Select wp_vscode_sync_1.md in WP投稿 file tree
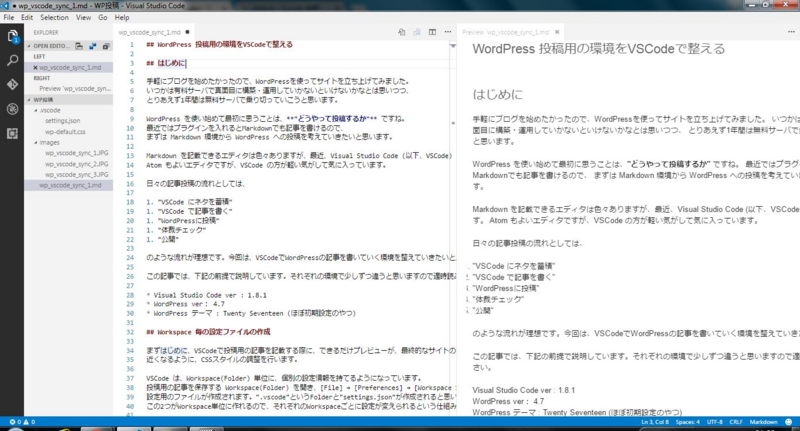Viewport: 800px width, 431px height. [68, 185]
